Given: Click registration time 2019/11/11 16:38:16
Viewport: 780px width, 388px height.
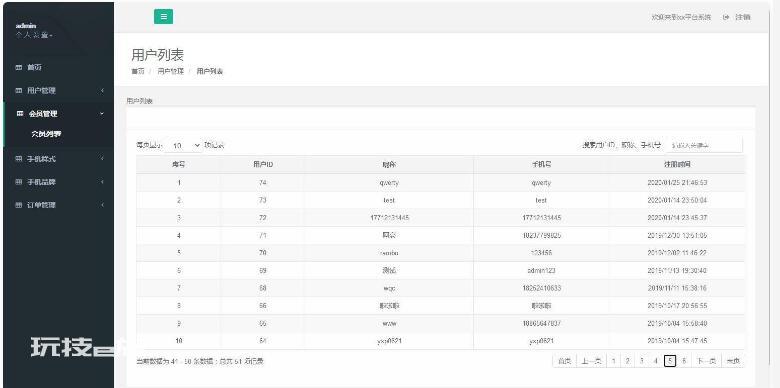Looking at the screenshot, I should point(677,288).
